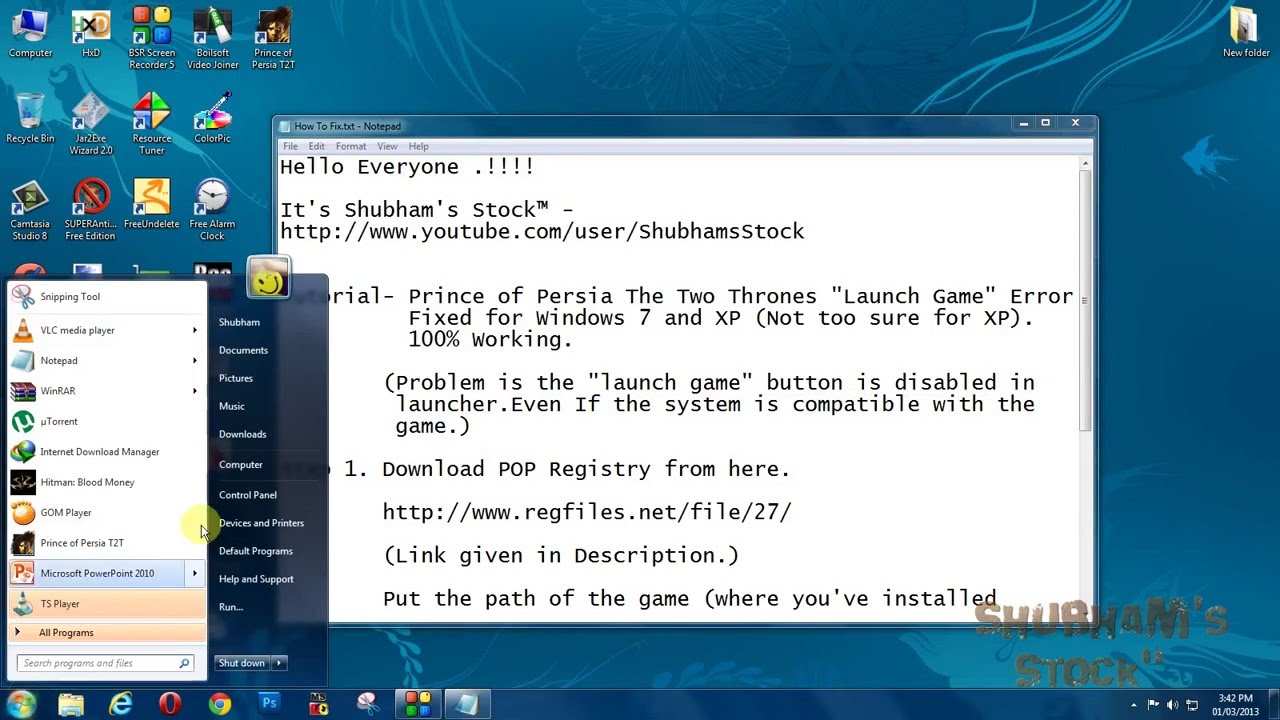Expand All Programs list
Screen dimensions: 1280x720
coord(107,632)
